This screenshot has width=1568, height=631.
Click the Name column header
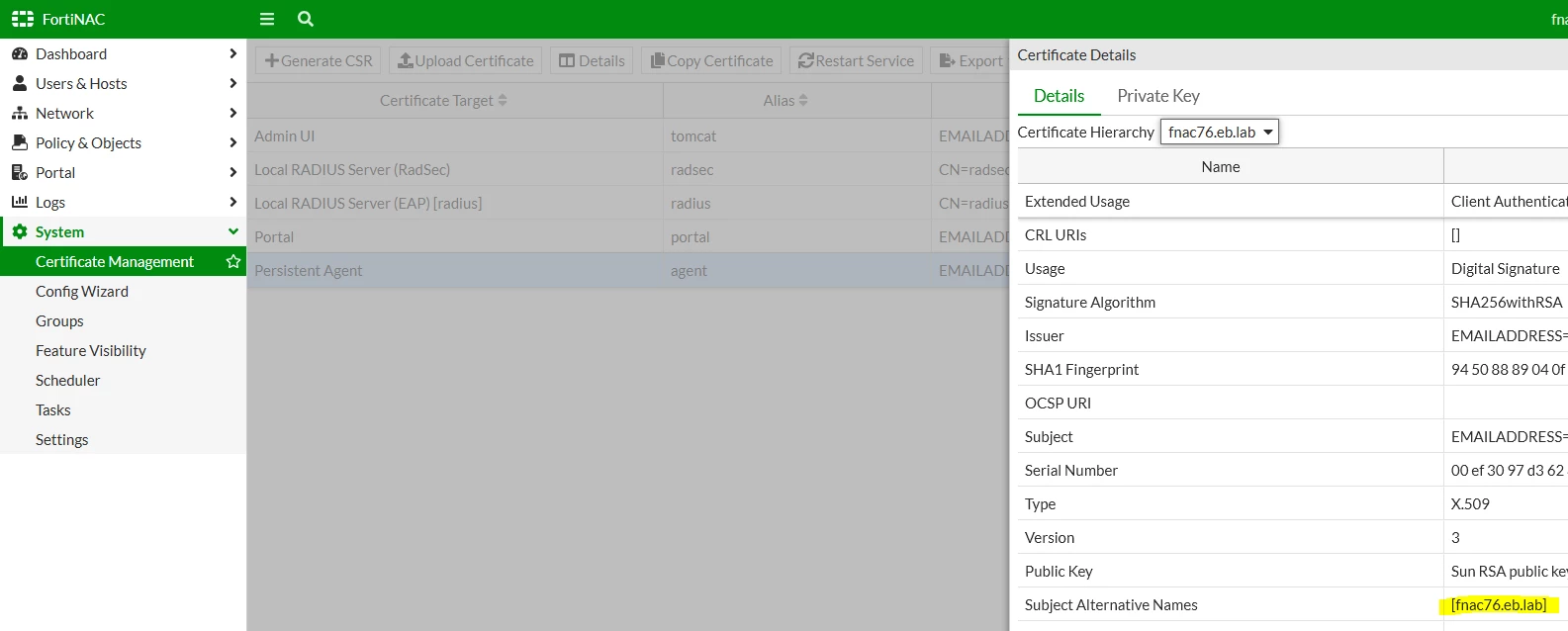tap(1231, 166)
